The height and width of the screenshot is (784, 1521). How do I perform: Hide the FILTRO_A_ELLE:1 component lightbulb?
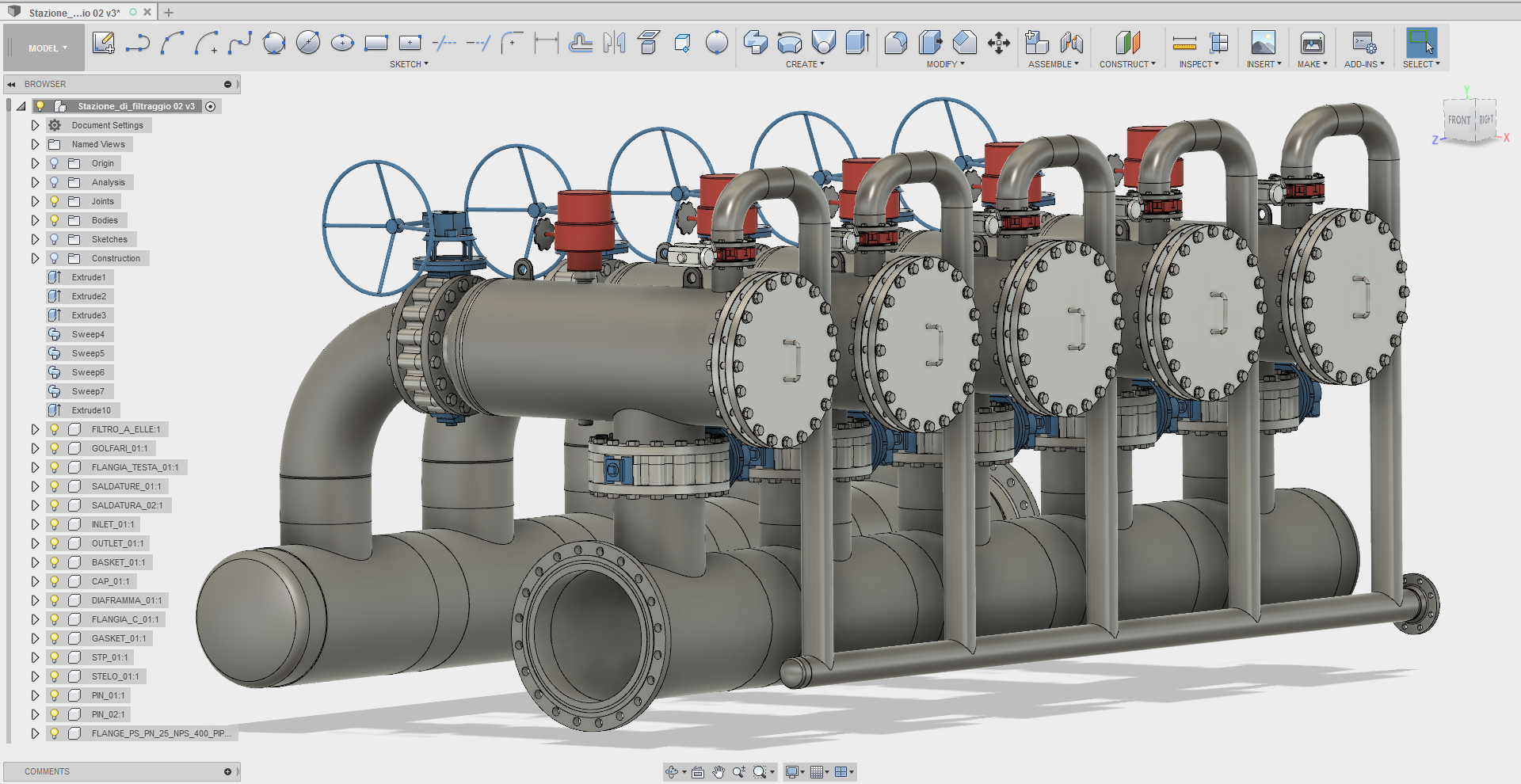pyautogui.click(x=55, y=429)
